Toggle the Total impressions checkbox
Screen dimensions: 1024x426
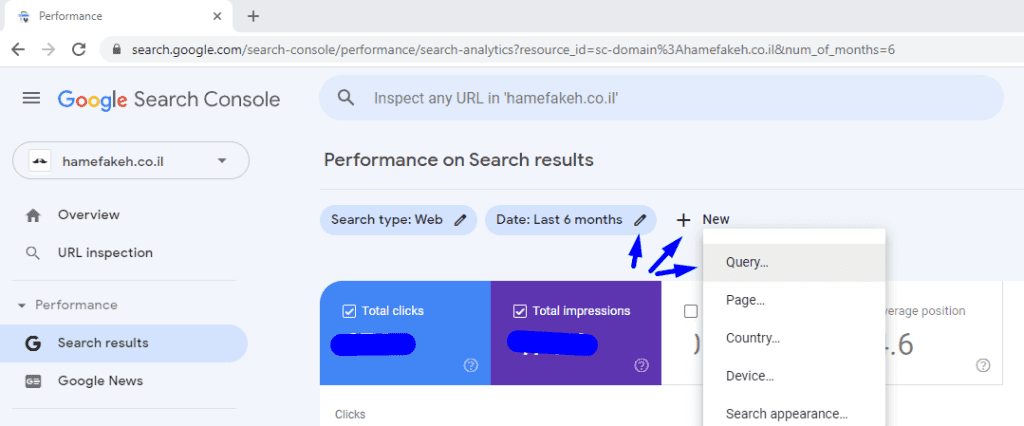tap(519, 311)
